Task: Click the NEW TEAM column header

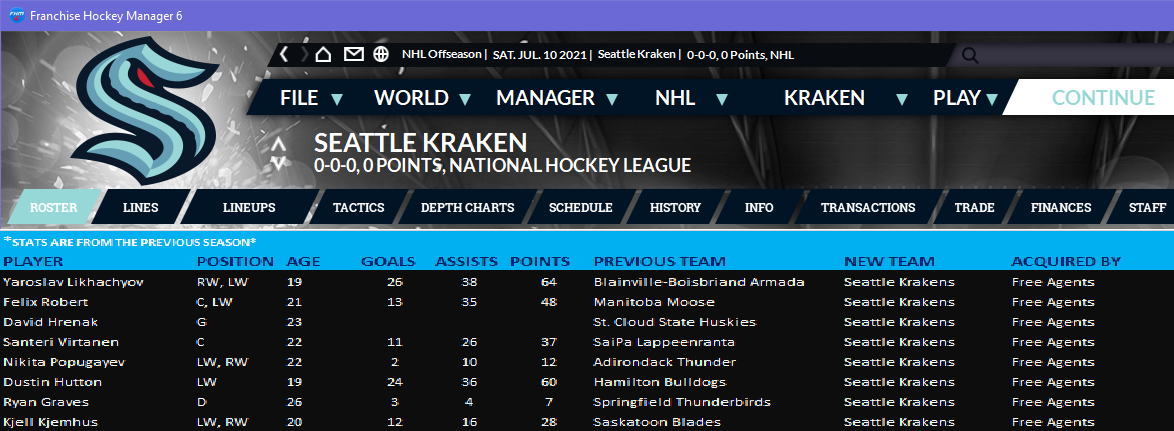Action: (889, 261)
